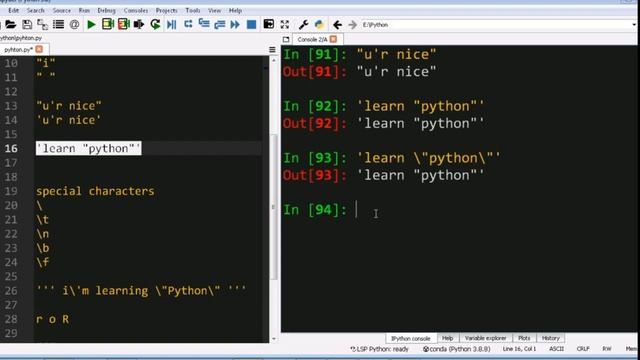Click CRLF line ending status
Image resolution: width=640 pixels, height=360 pixels.
point(583,349)
